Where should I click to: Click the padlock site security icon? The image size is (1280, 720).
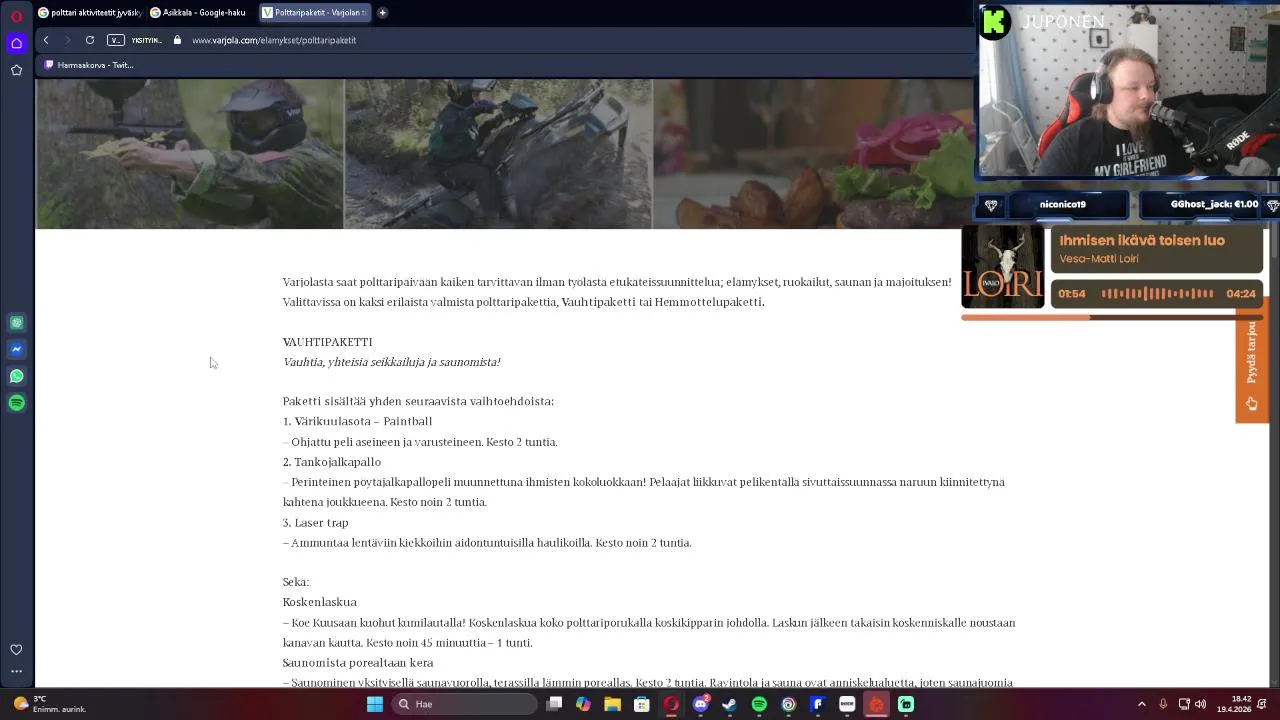[x=177, y=40]
